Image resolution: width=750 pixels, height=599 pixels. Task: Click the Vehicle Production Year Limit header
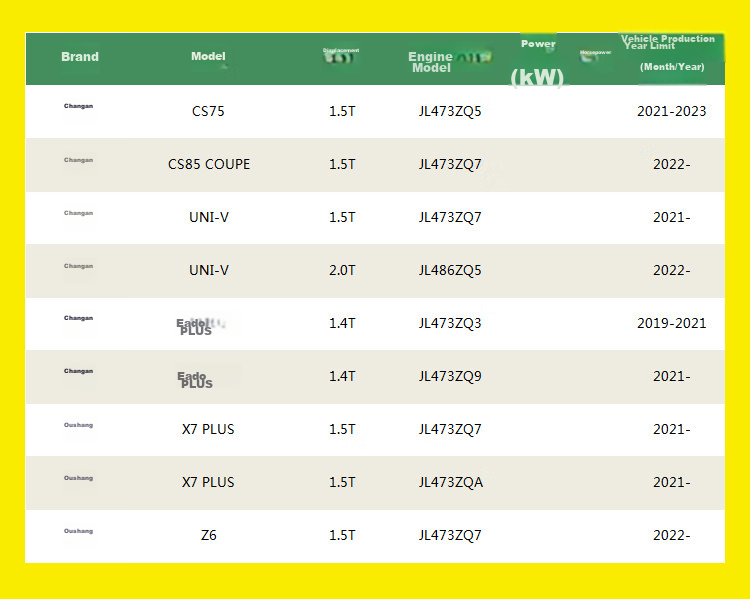(668, 53)
